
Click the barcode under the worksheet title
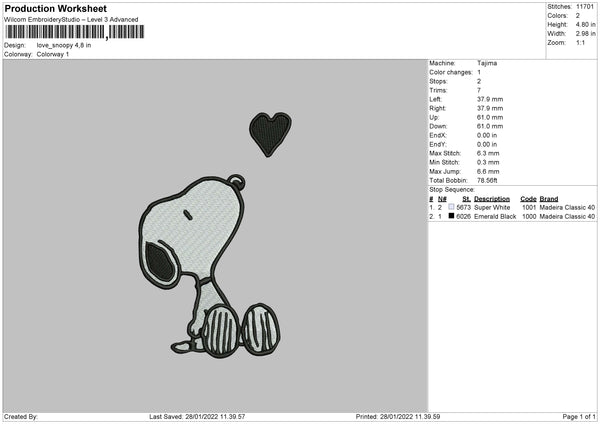tap(74, 32)
